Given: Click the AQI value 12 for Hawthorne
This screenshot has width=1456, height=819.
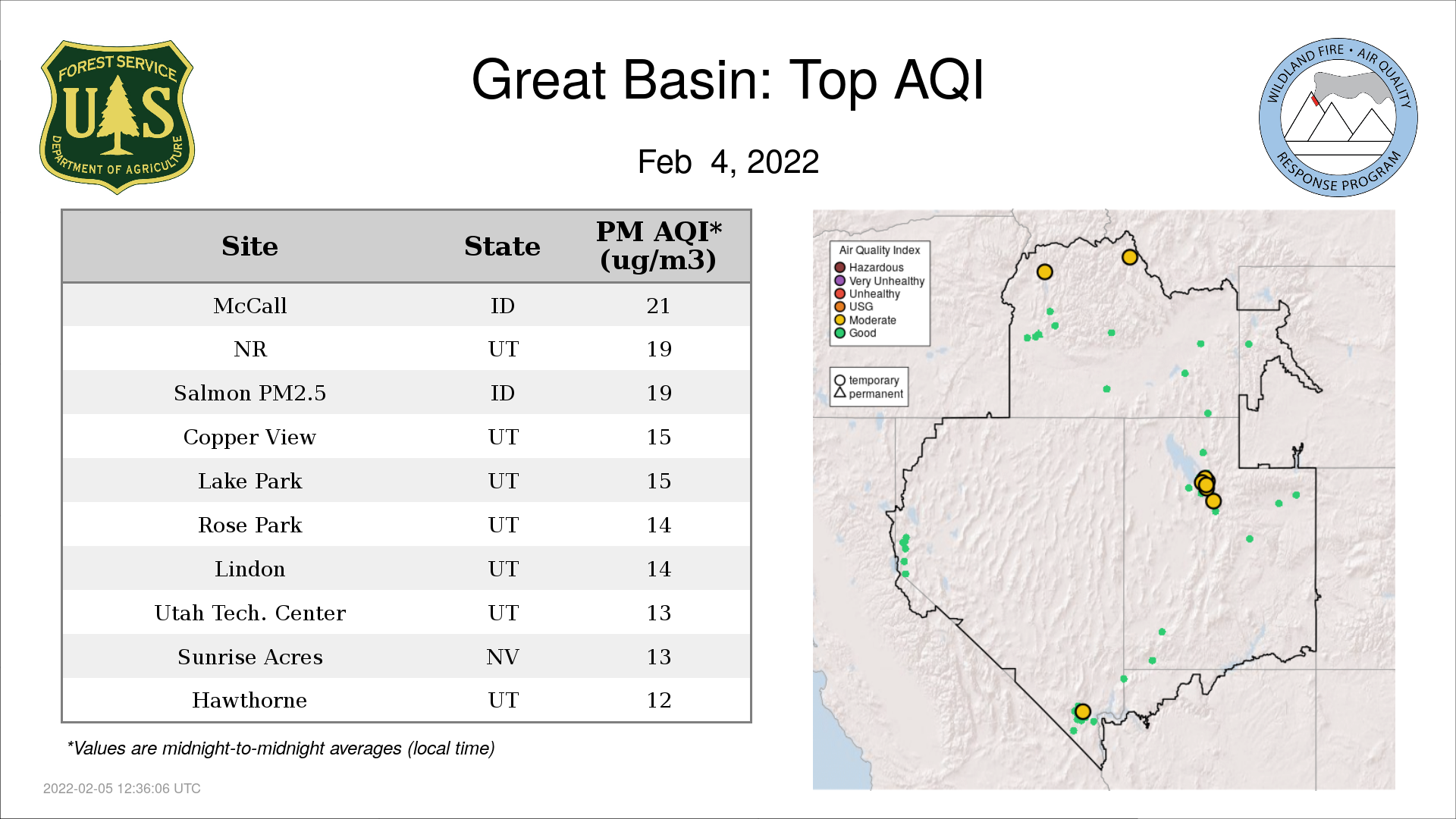Looking at the screenshot, I should click(x=658, y=700).
